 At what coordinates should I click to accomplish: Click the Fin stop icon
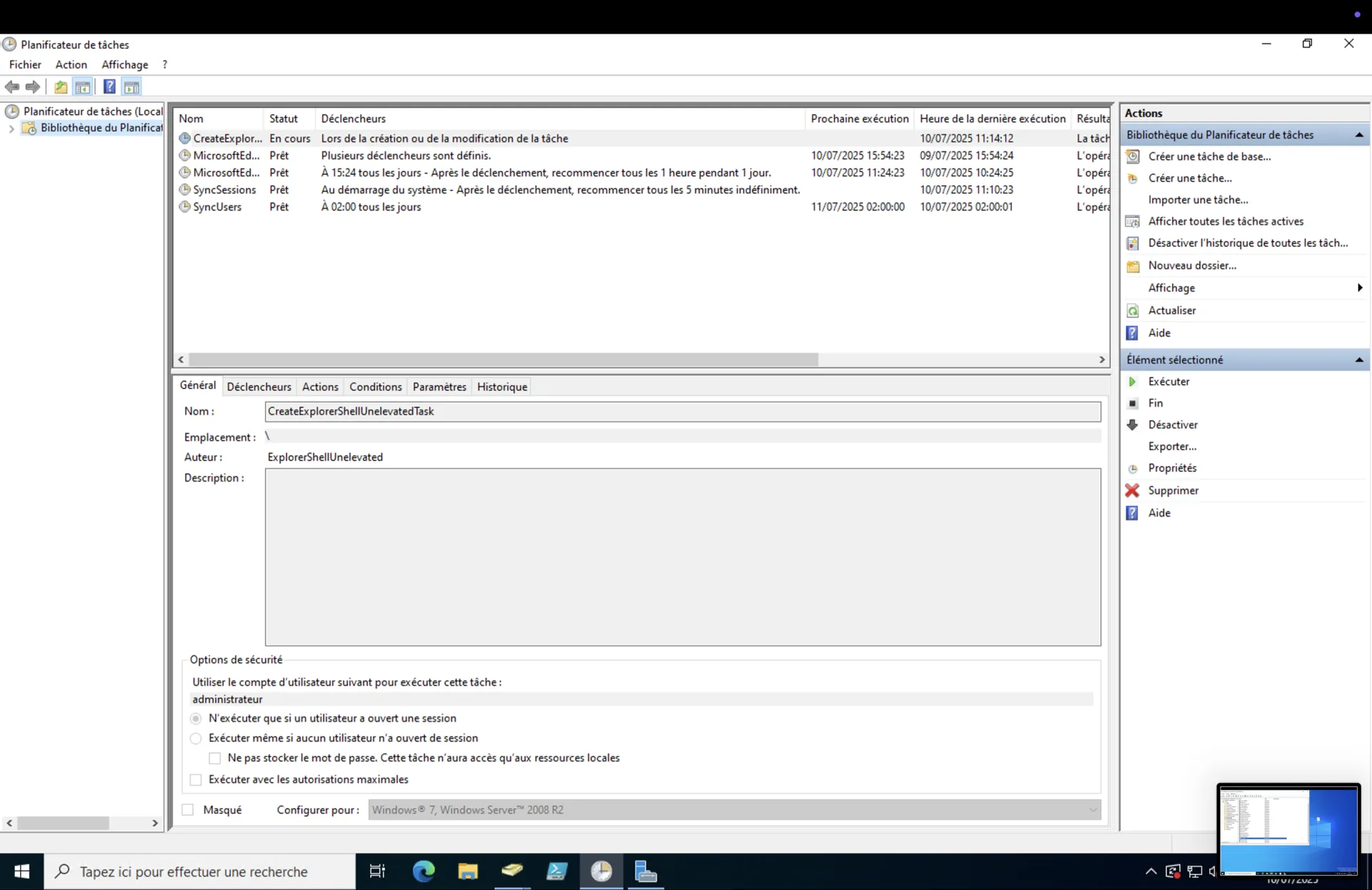(1133, 404)
